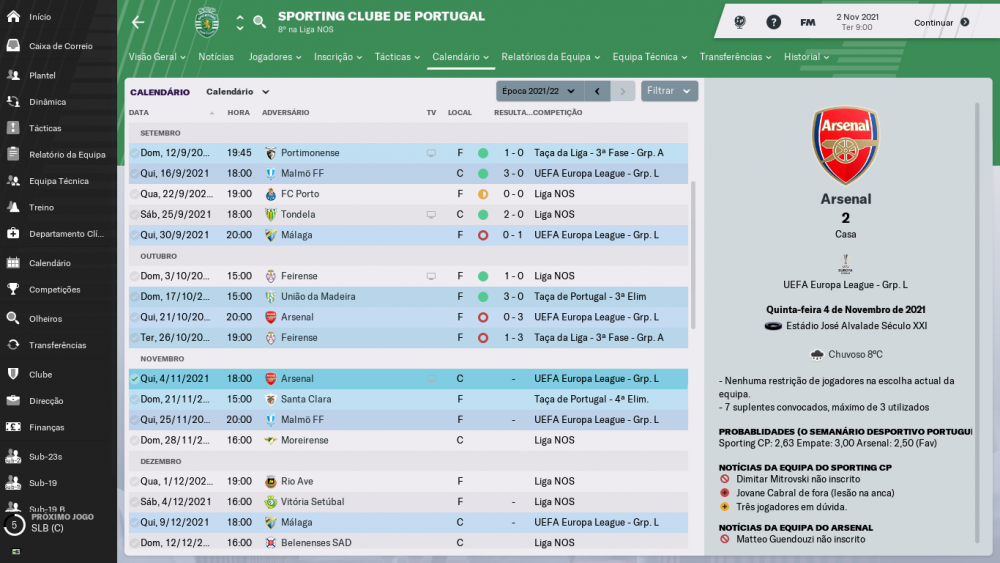1000x563 pixels.
Task: Click the fixture list vertical scrollbar
Action: click(x=693, y=255)
